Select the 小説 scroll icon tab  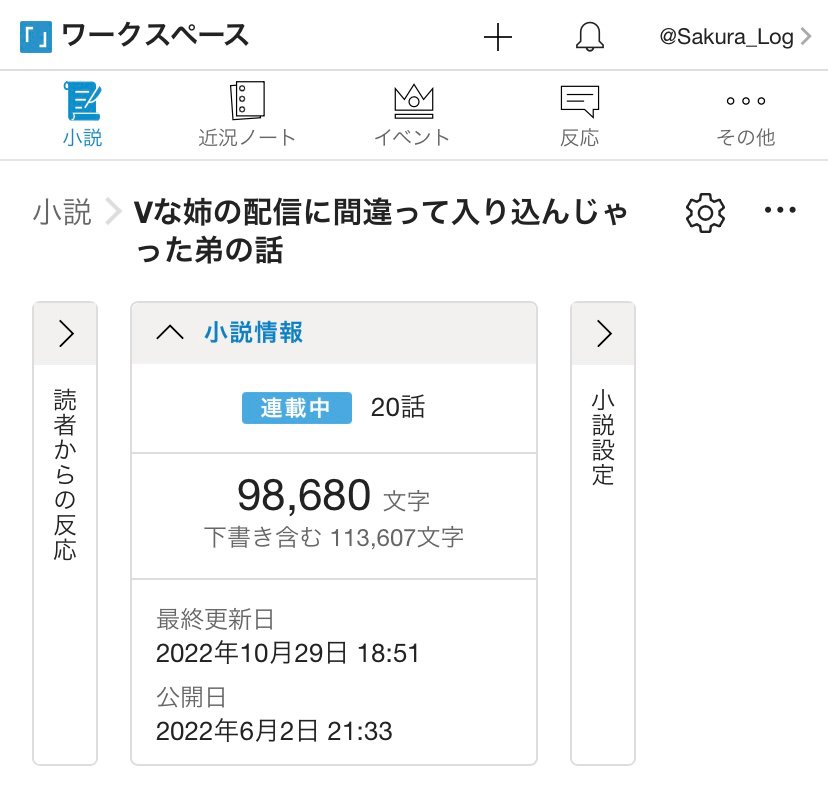click(82, 115)
